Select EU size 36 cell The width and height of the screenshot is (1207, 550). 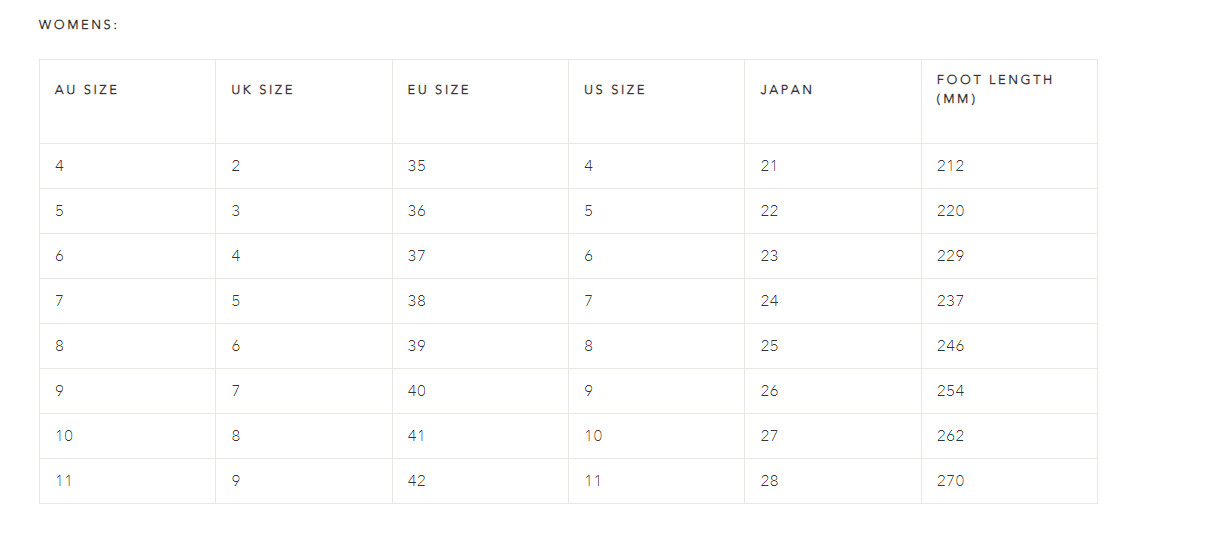[480, 211]
